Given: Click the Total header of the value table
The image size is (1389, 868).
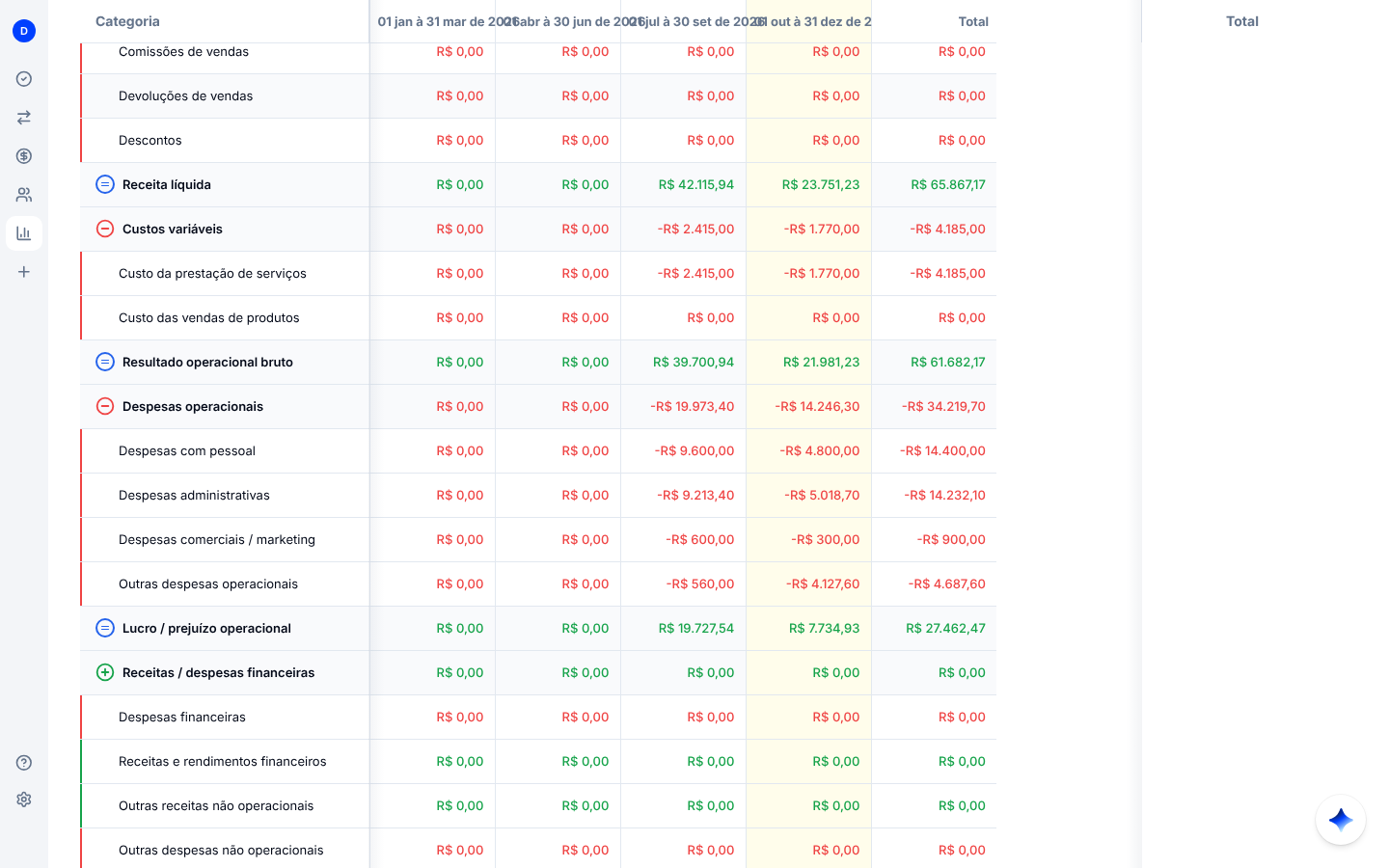Looking at the screenshot, I should pyautogui.click(x=973, y=21).
